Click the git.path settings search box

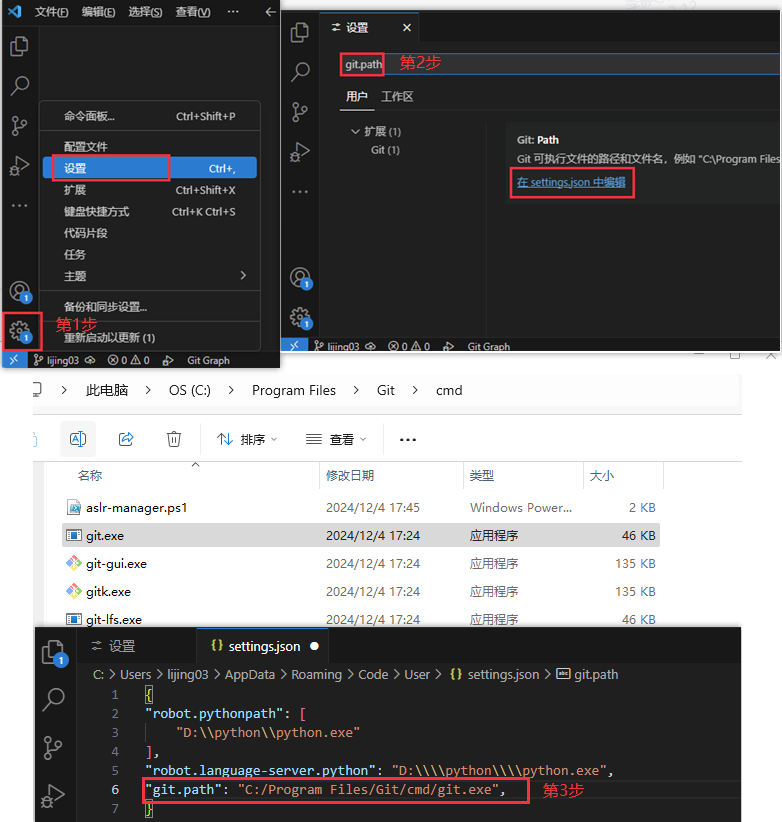click(x=559, y=64)
